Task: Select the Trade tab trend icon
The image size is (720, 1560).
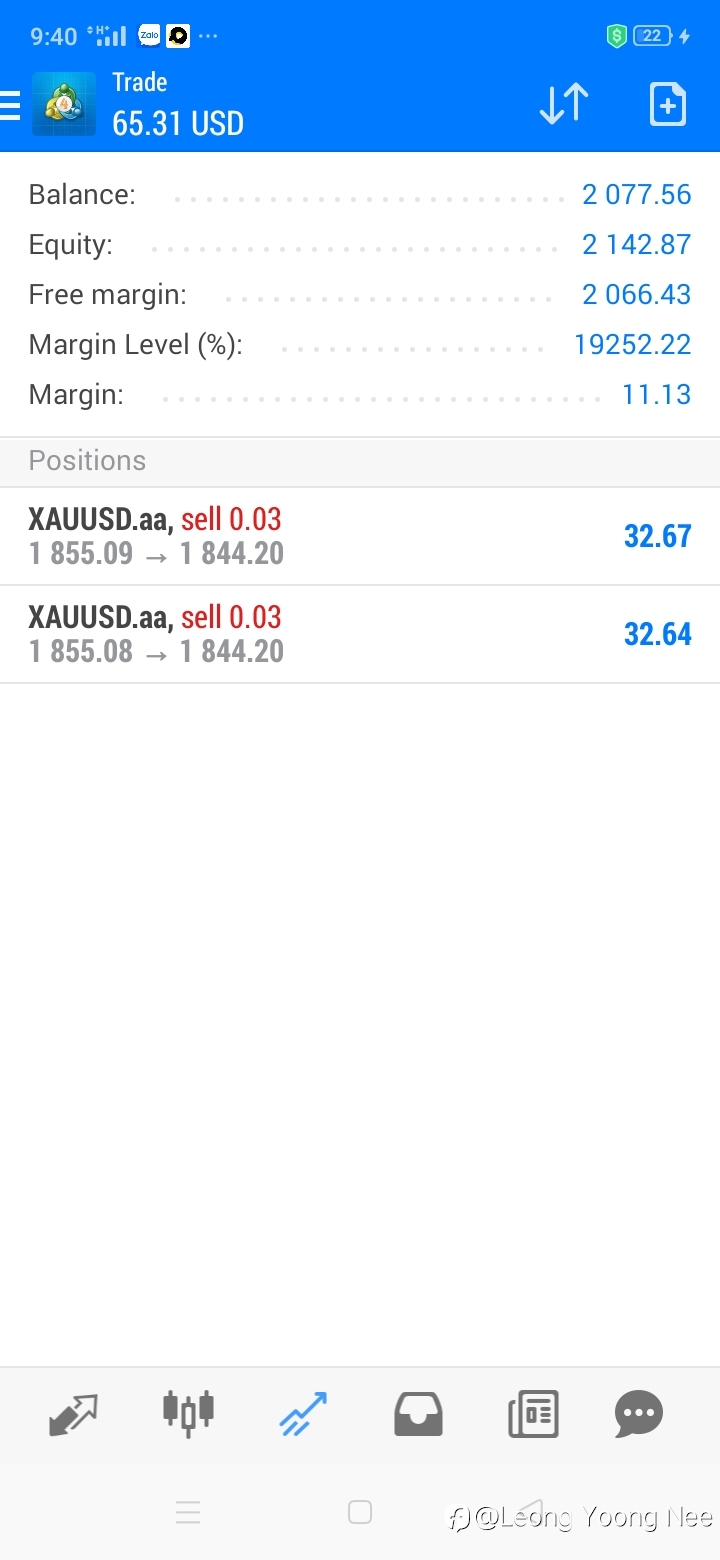Action: tap(303, 1414)
